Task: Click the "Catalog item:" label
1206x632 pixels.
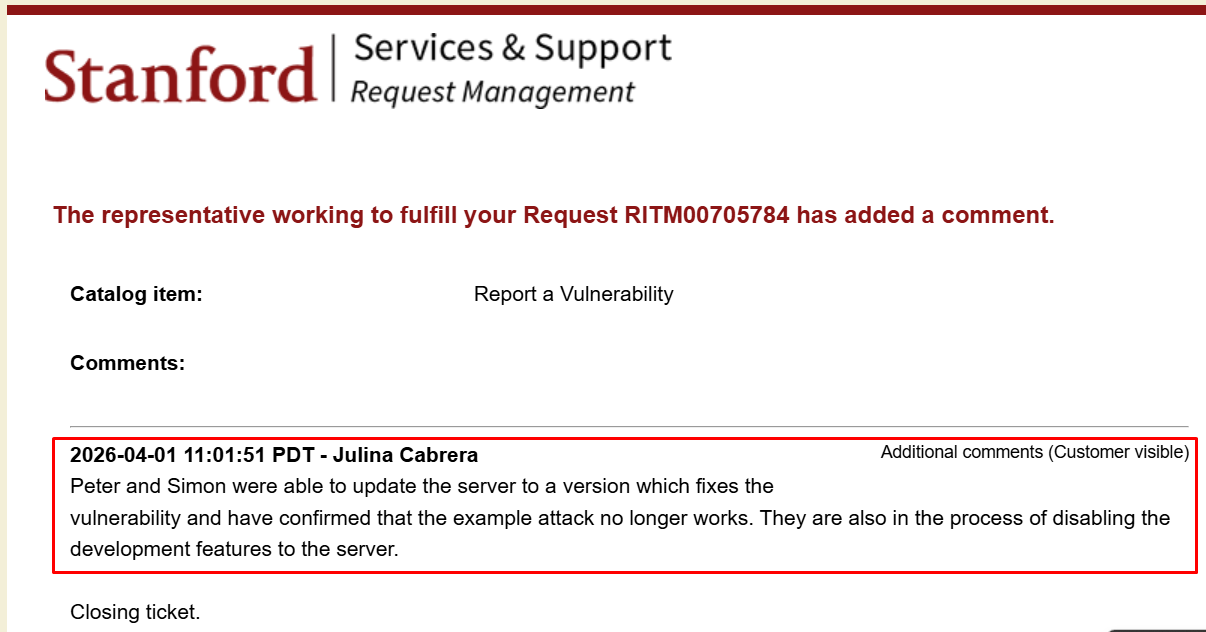Action: coord(136,294)
